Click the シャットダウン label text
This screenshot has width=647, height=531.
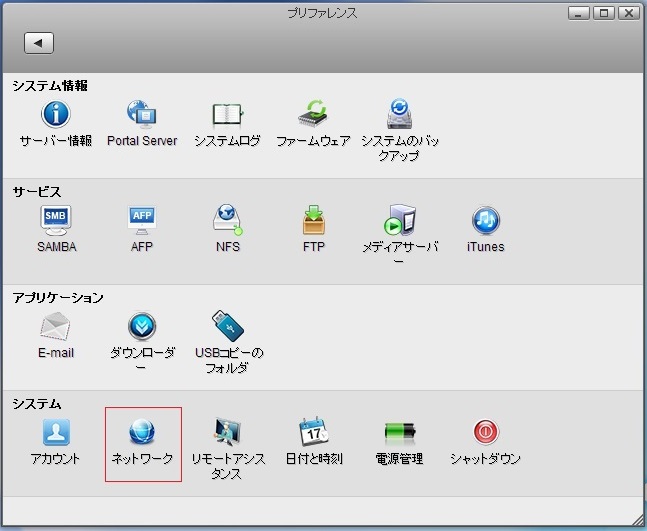click(x=486, y=459)
